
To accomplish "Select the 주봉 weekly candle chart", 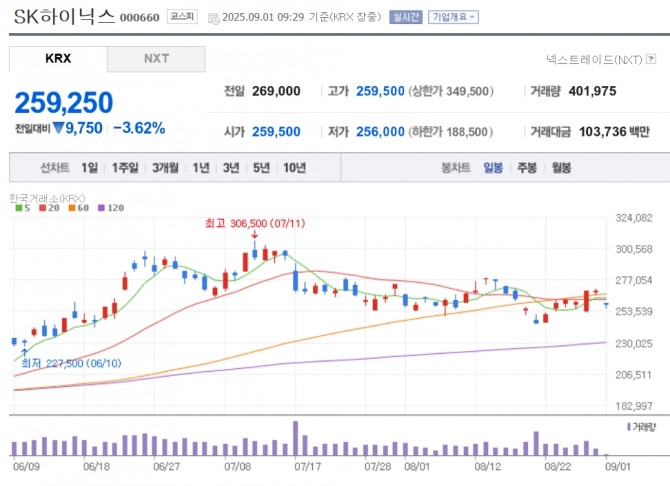I will click(527, 168).
